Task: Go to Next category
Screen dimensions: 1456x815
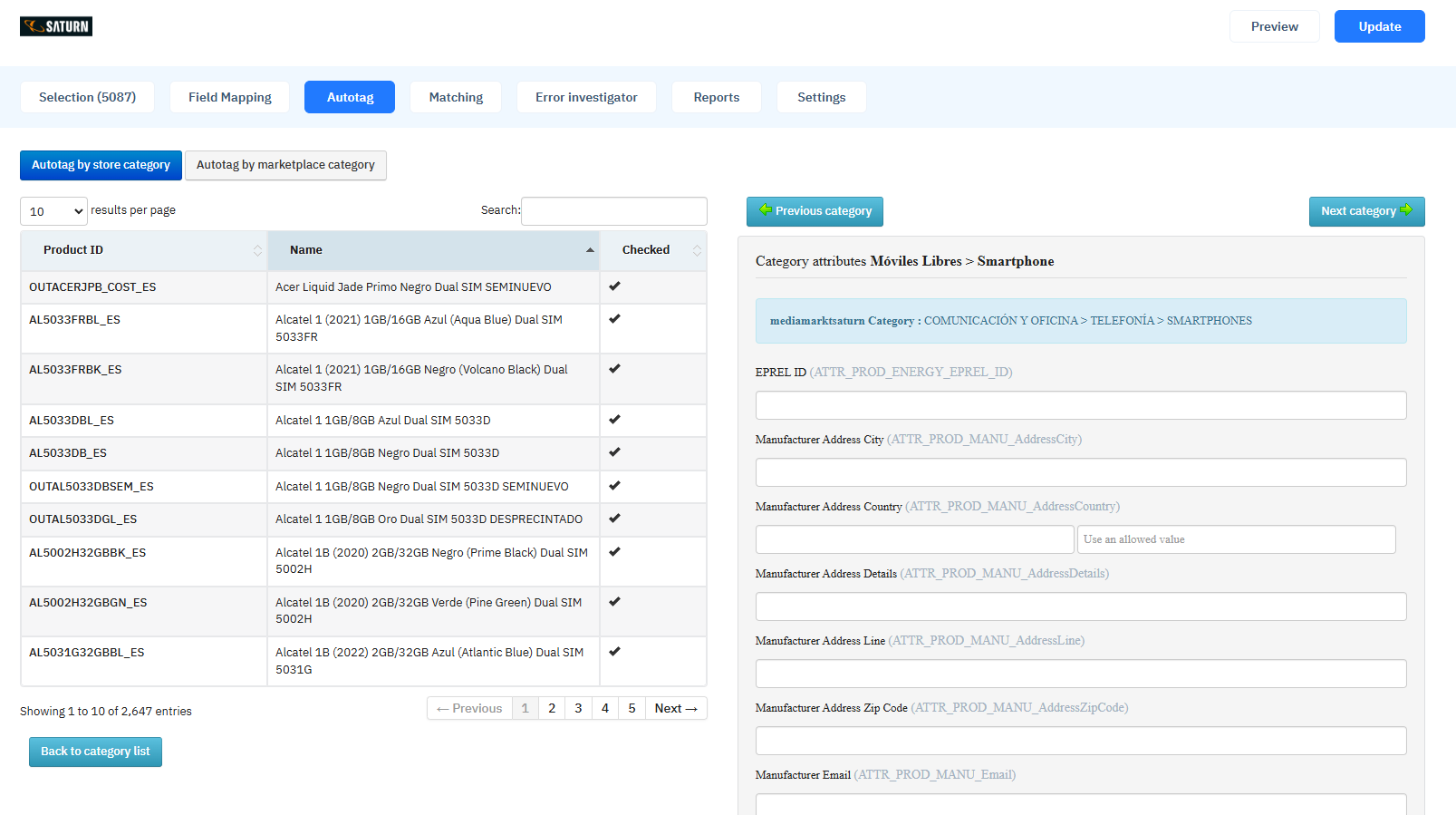Action: tap(1367, 211)
